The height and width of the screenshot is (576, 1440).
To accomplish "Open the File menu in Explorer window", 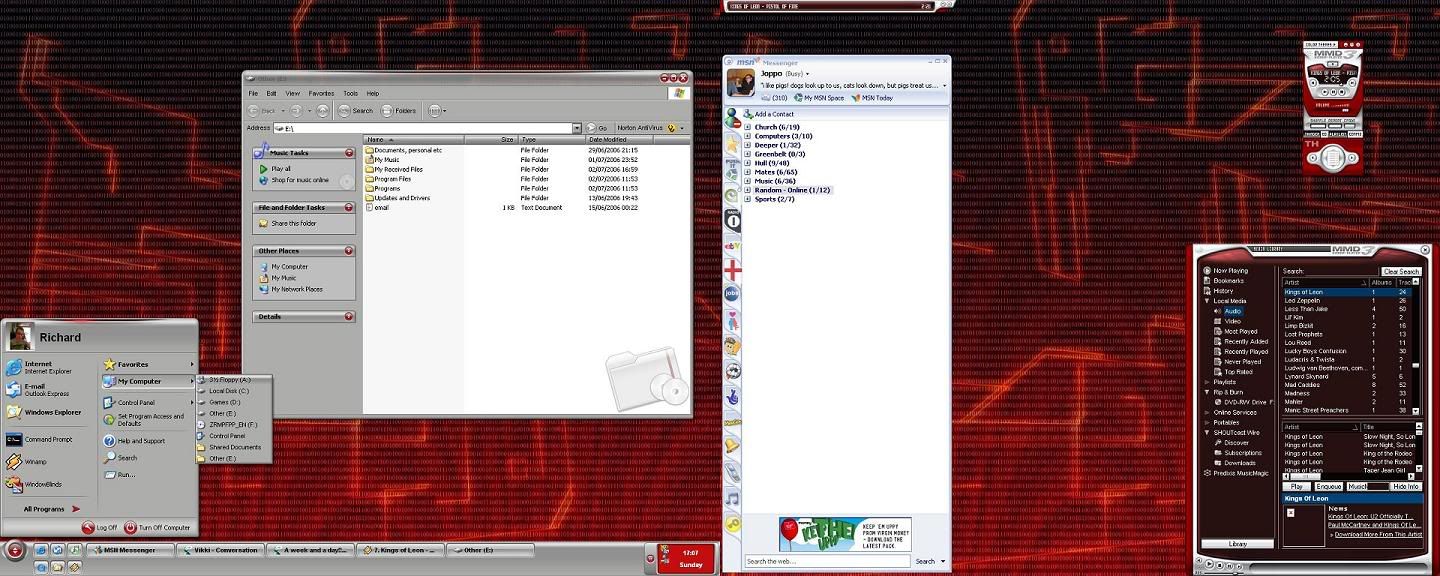I will pos(253,93).
